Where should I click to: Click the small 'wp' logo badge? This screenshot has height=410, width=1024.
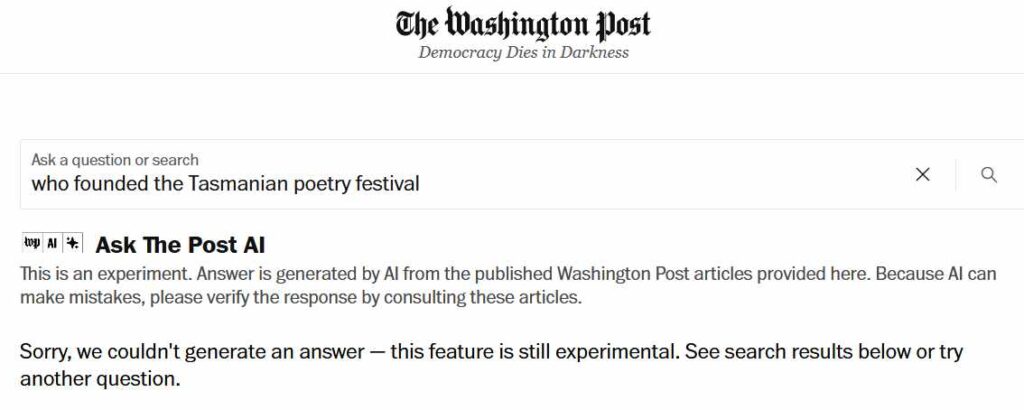tap(31, 243)
